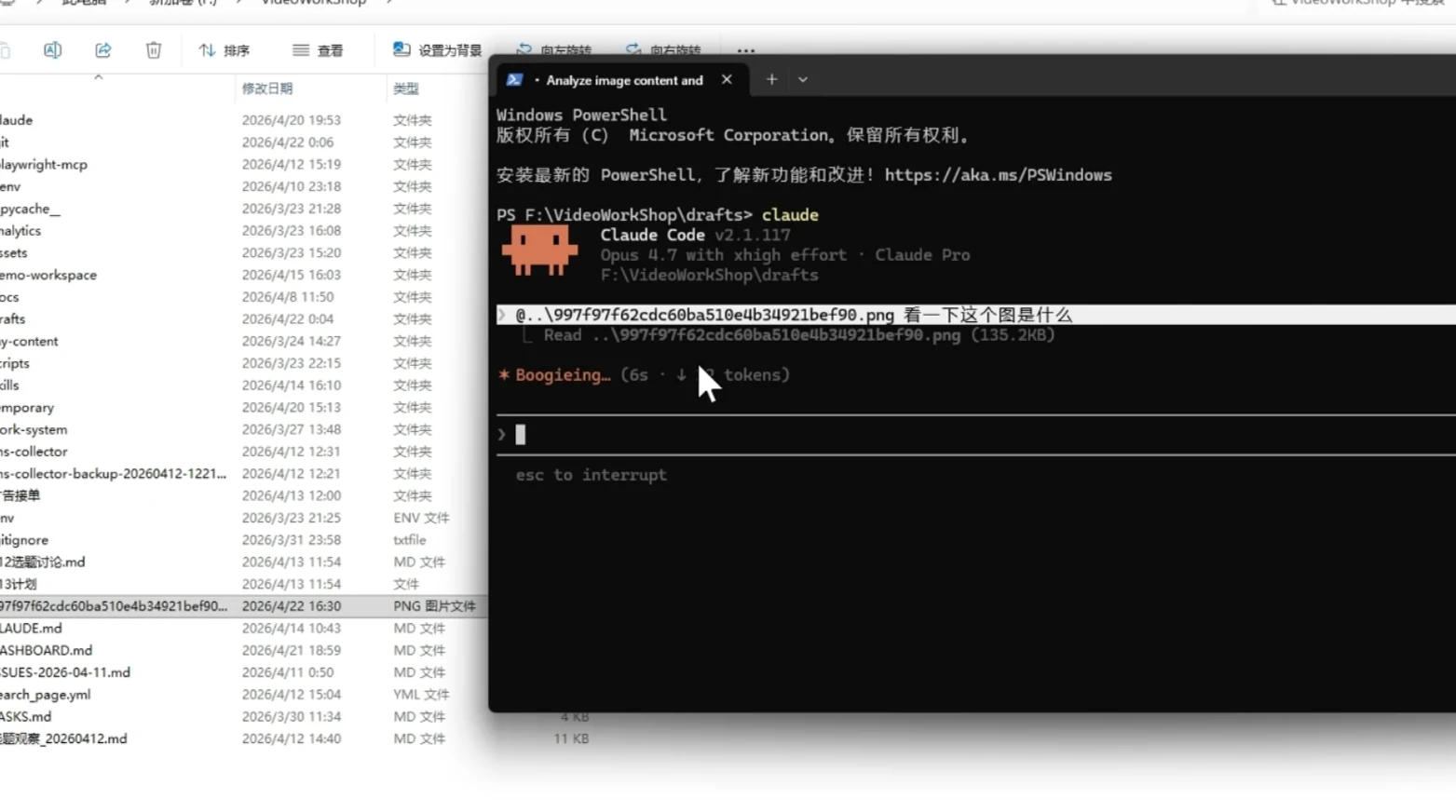Open the 排序 sort menu
The height and width of the screenshot is (812, 1456).
[225, 50]
